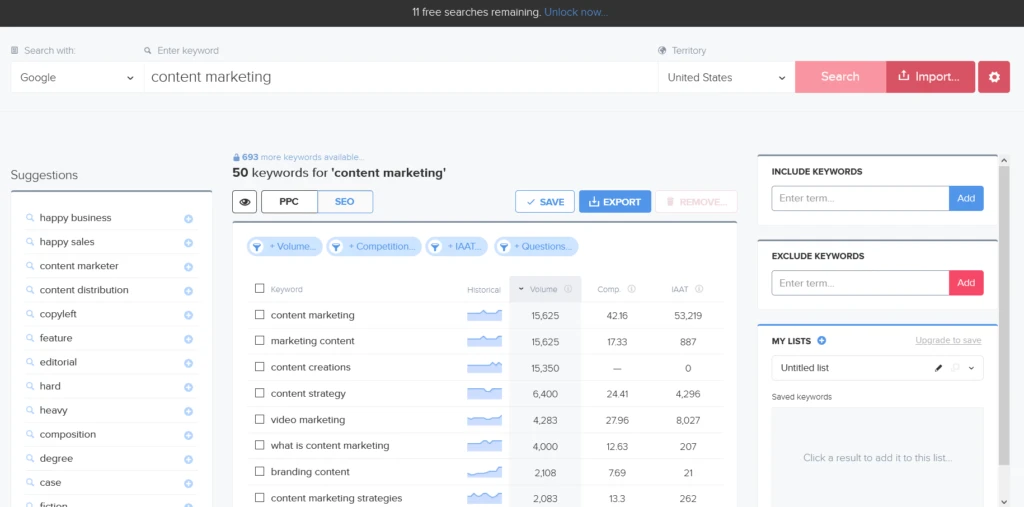
Task: Open the Google search engine dropdown
Action: (77, 77)
